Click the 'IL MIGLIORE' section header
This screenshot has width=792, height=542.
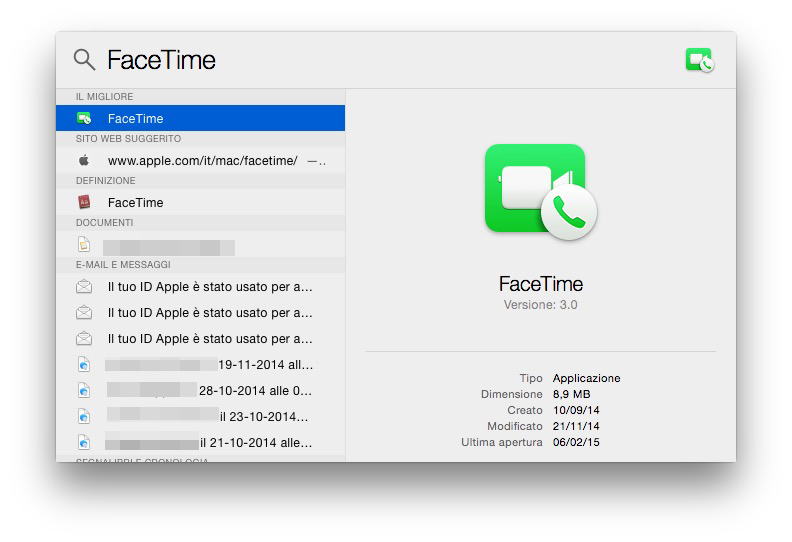tap(105, 96)
